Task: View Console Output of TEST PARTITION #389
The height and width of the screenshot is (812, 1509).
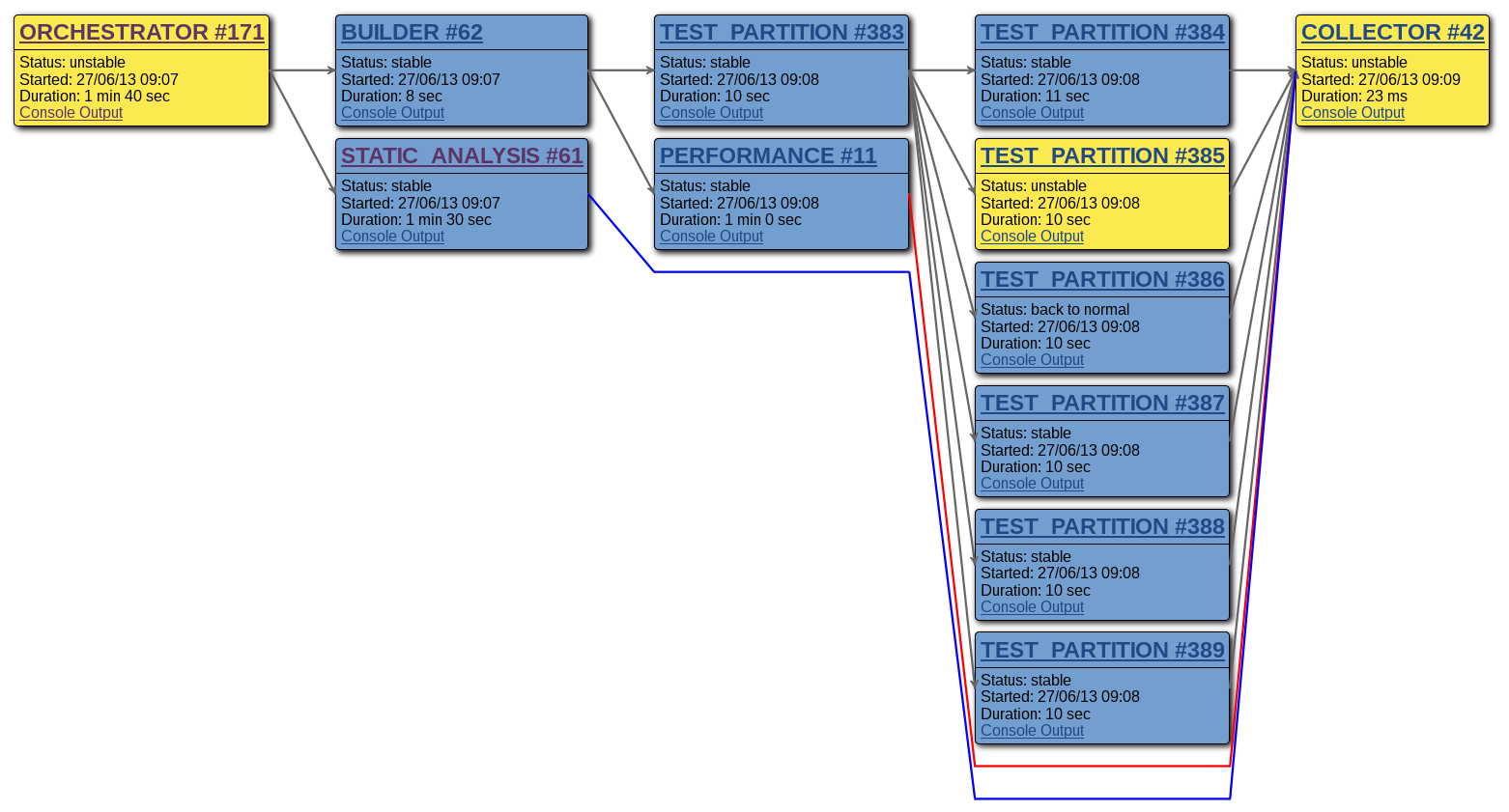Action: 1032,730
